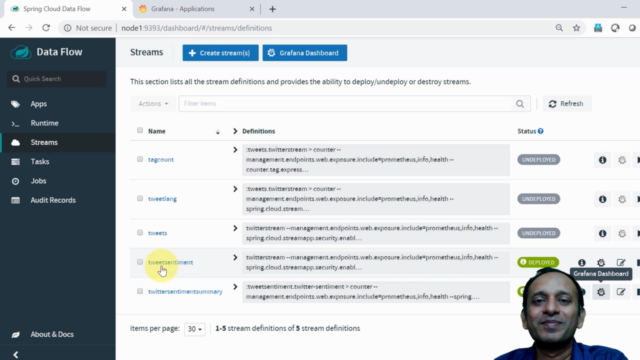
Task: Check the tweets stream checkbox
Action: click(x=140, y=233)
